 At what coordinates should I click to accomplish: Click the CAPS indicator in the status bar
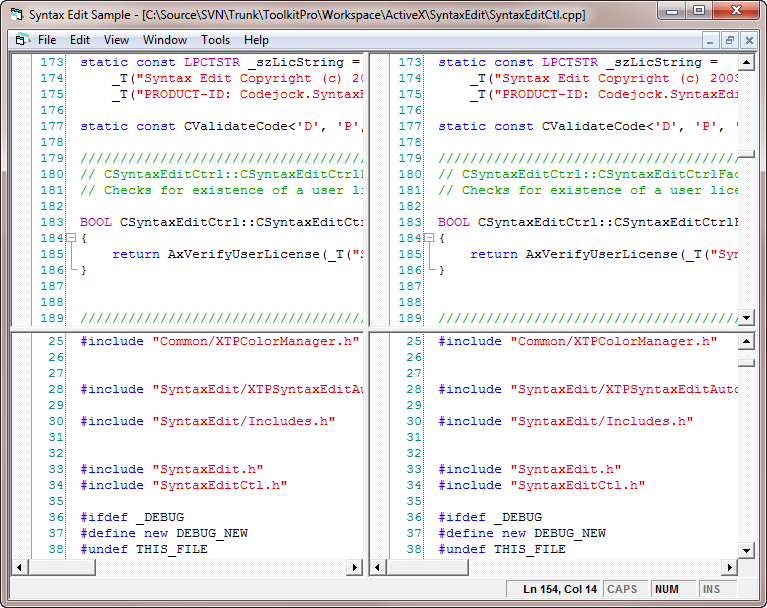pyautogui.click(x=625, y=589)
